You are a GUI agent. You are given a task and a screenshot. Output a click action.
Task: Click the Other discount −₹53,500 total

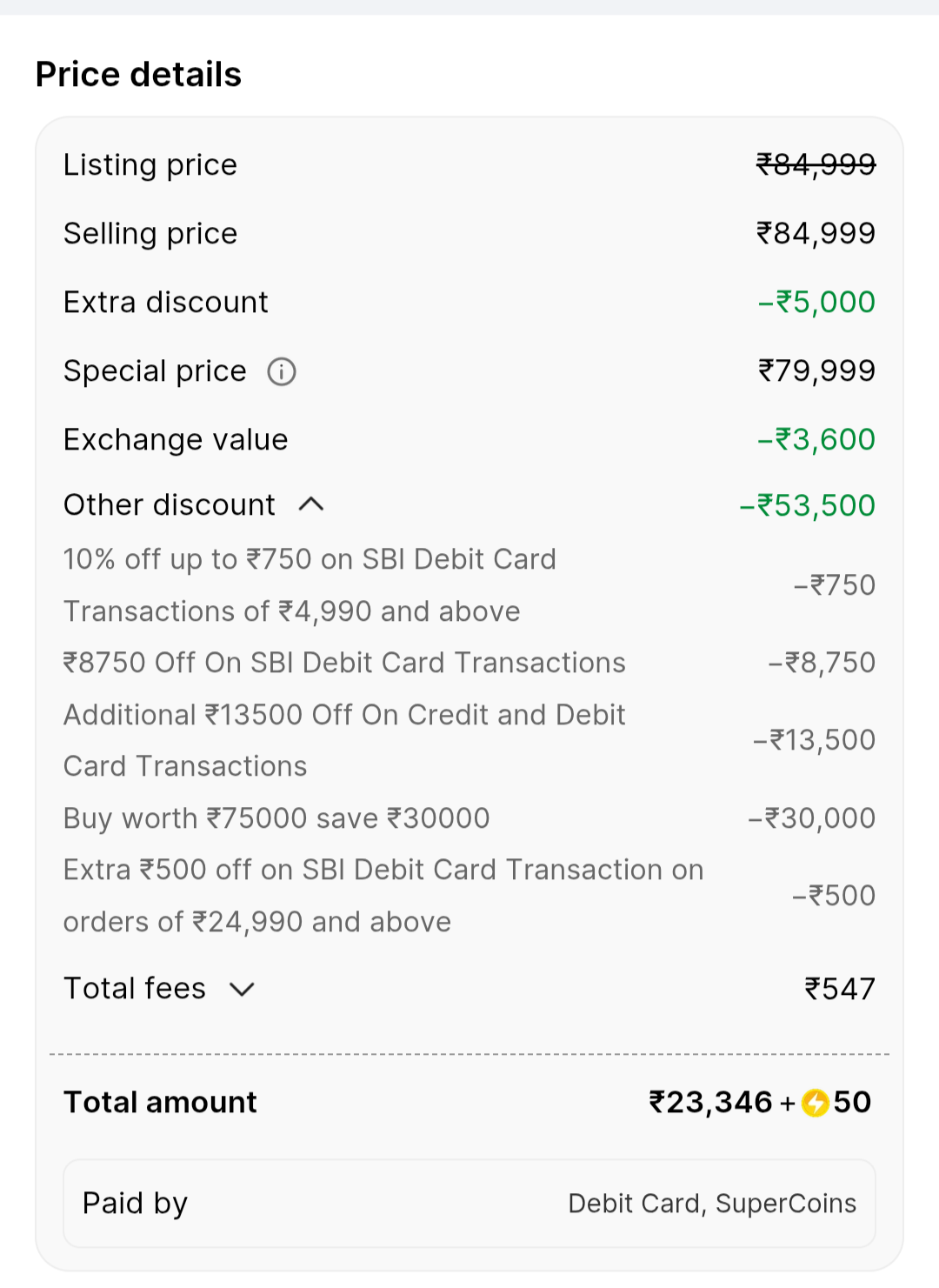[808, 505]
